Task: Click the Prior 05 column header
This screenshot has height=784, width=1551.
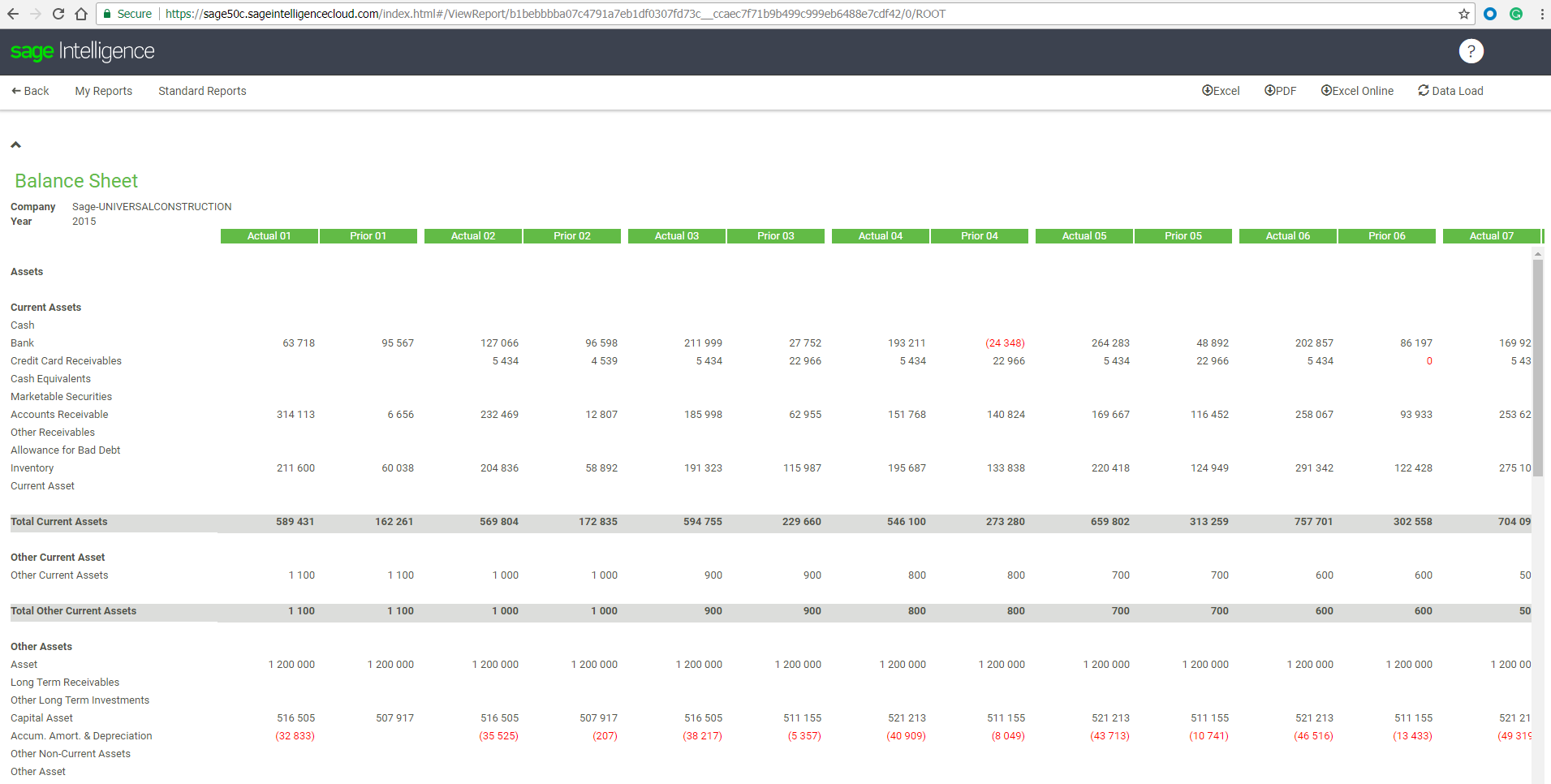Action: [1183, 236]
